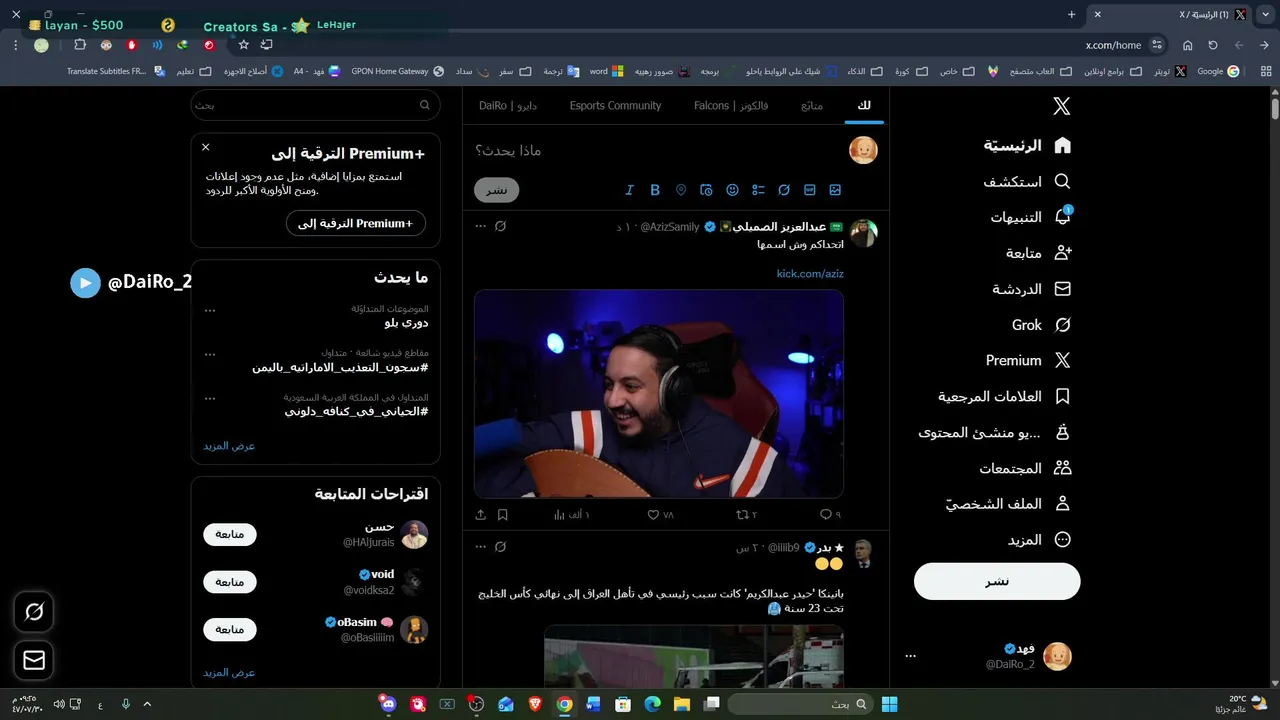Screen dimensions: 1280x720
Task: Schedule post calendar icon in composer
Action: point(706,190)
